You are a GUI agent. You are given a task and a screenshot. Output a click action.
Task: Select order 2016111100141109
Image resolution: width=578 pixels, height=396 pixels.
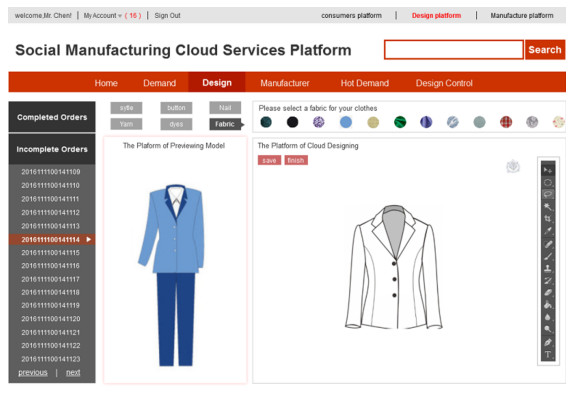click(51, 172)
